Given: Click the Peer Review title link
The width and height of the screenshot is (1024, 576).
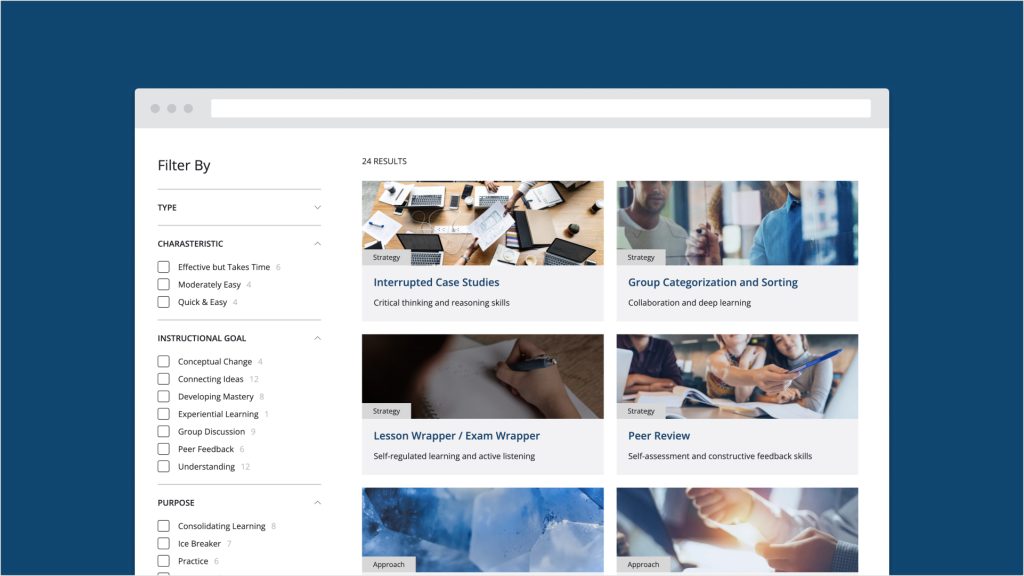Looking at the screenshot, I should pos(658,436).
